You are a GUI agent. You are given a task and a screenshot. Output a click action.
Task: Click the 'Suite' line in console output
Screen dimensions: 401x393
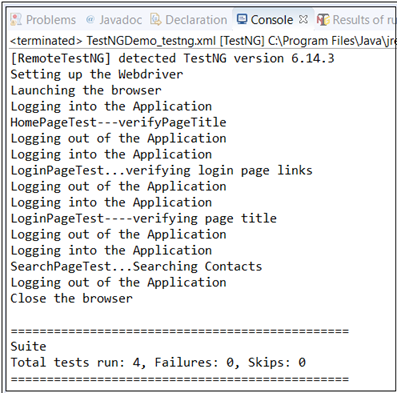28,346
